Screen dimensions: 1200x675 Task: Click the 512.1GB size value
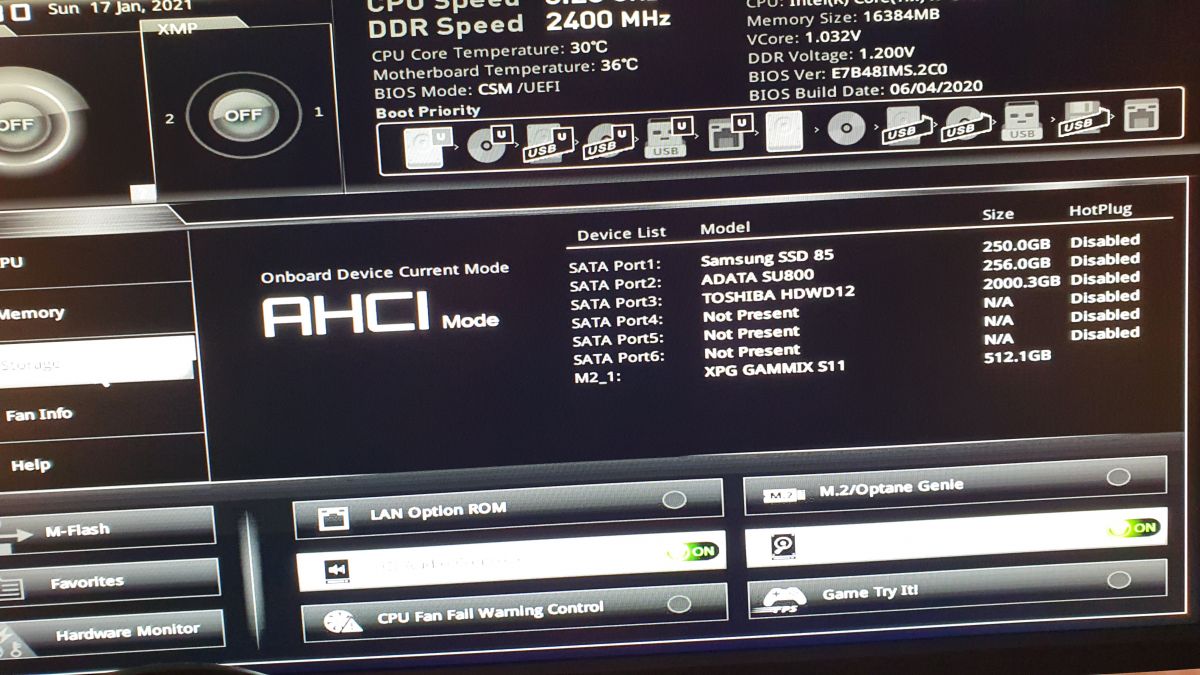1018,356
